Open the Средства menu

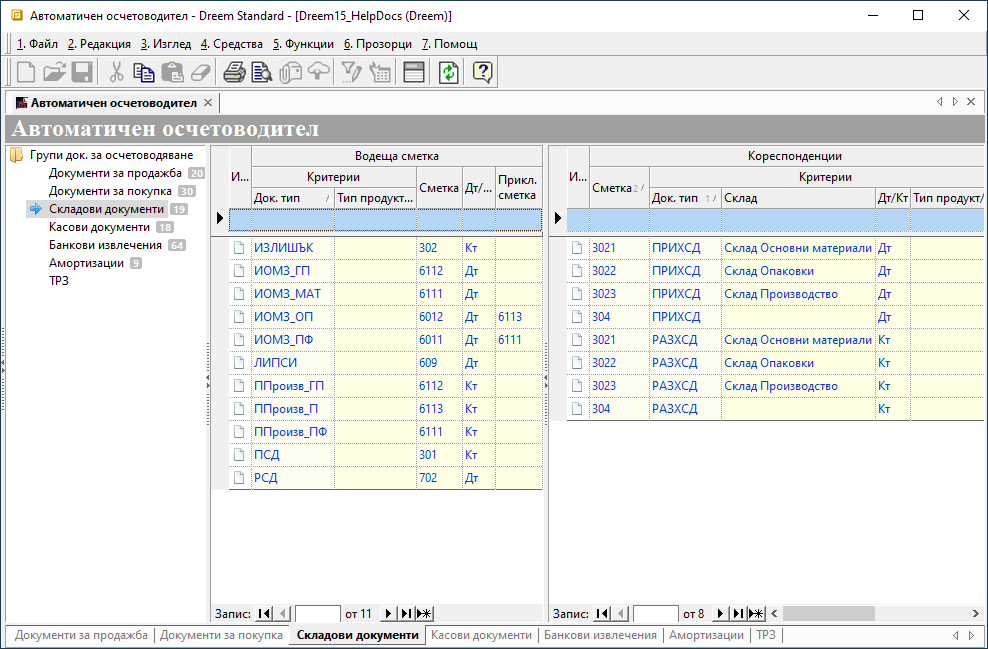coord(231,44)
